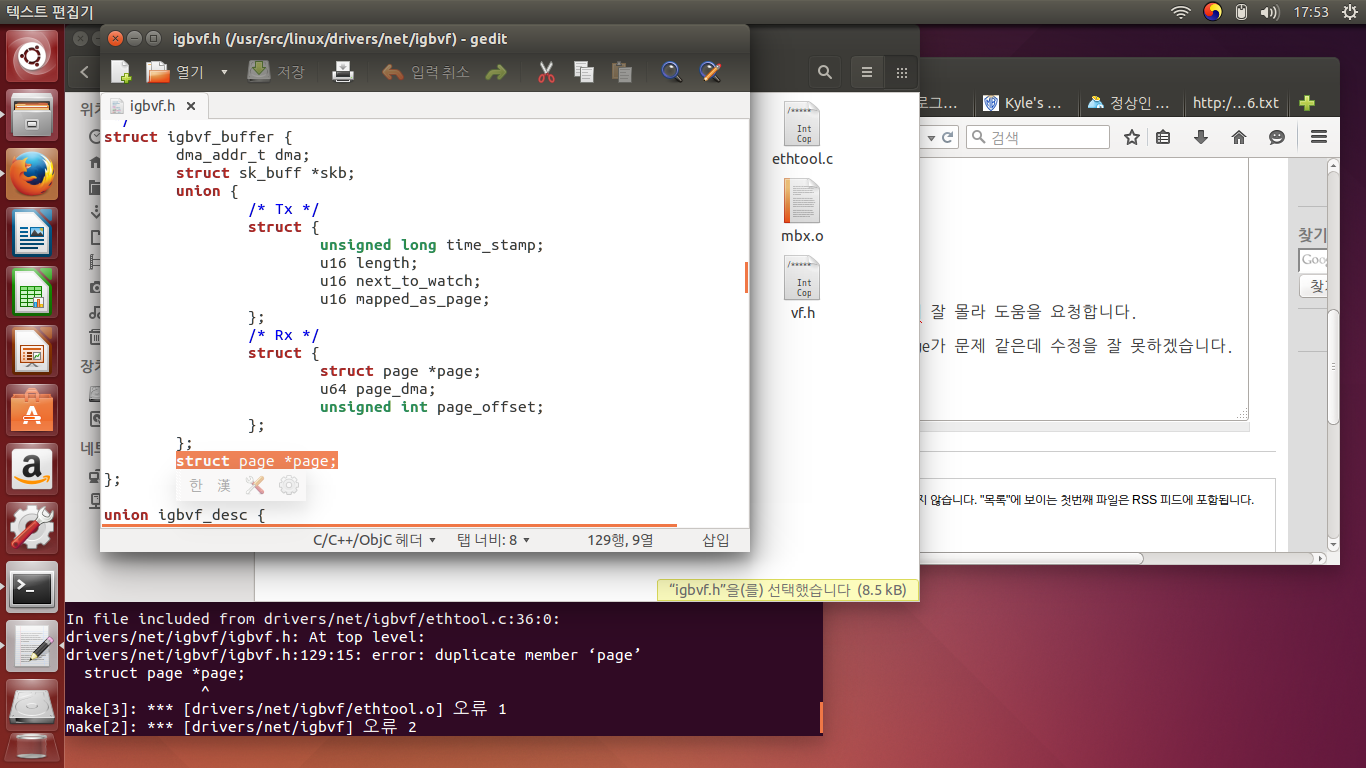Screen dimensions: 1366x768
Task: Create a new document in gedit
Action: point(120,72)
